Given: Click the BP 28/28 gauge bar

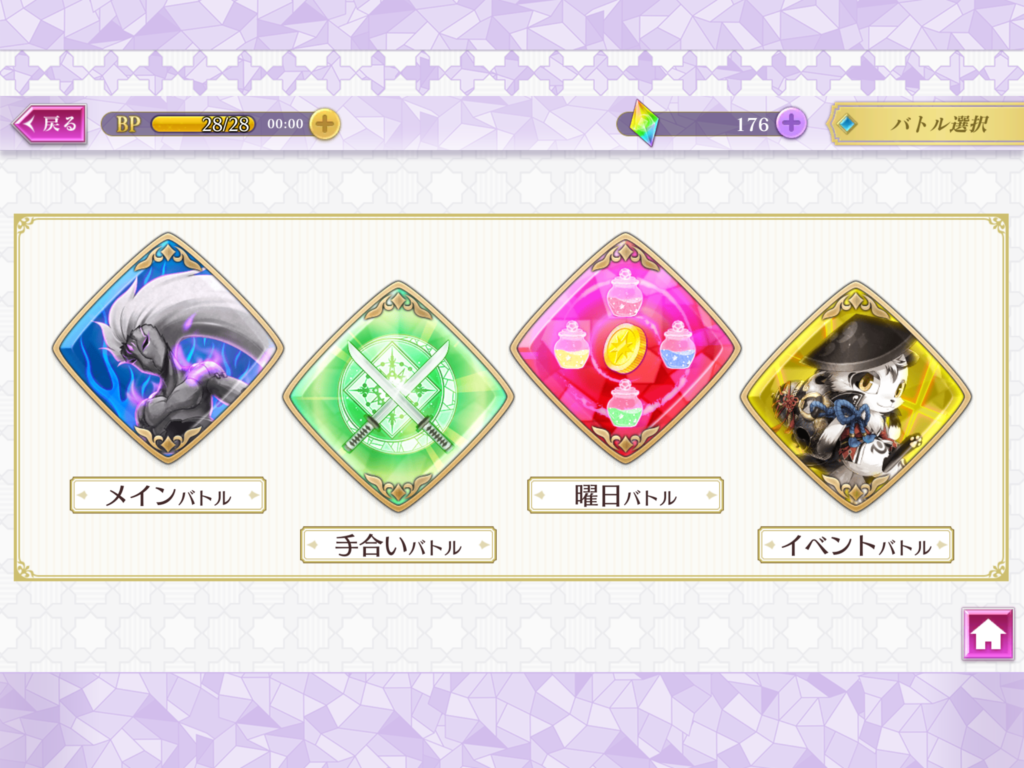Looking at the screenshot, I should (203, 123).
